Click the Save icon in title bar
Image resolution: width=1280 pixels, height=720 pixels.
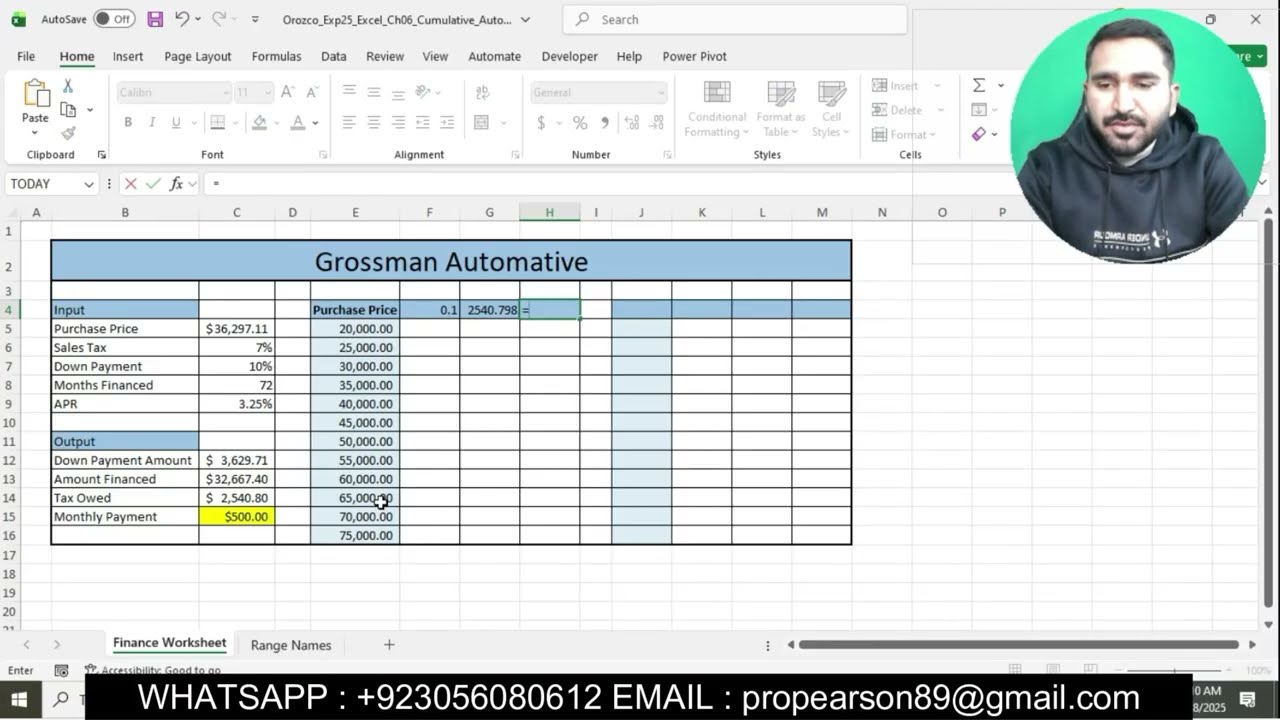pos(155,19)
